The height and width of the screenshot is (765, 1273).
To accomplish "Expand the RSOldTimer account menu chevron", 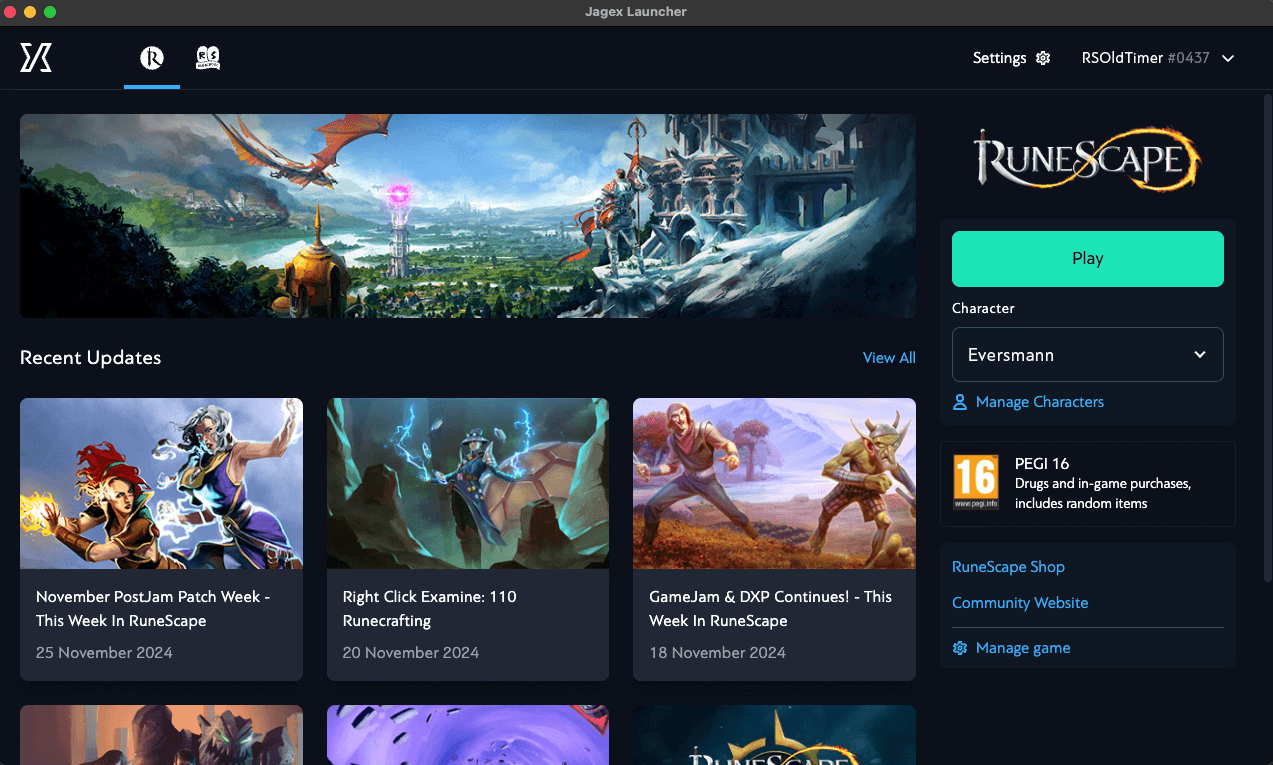I will click(x=1228, y=58).
